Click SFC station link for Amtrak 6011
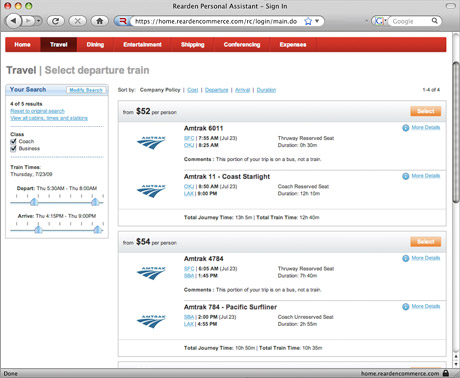The image size is (460, 378). (189, 138)
